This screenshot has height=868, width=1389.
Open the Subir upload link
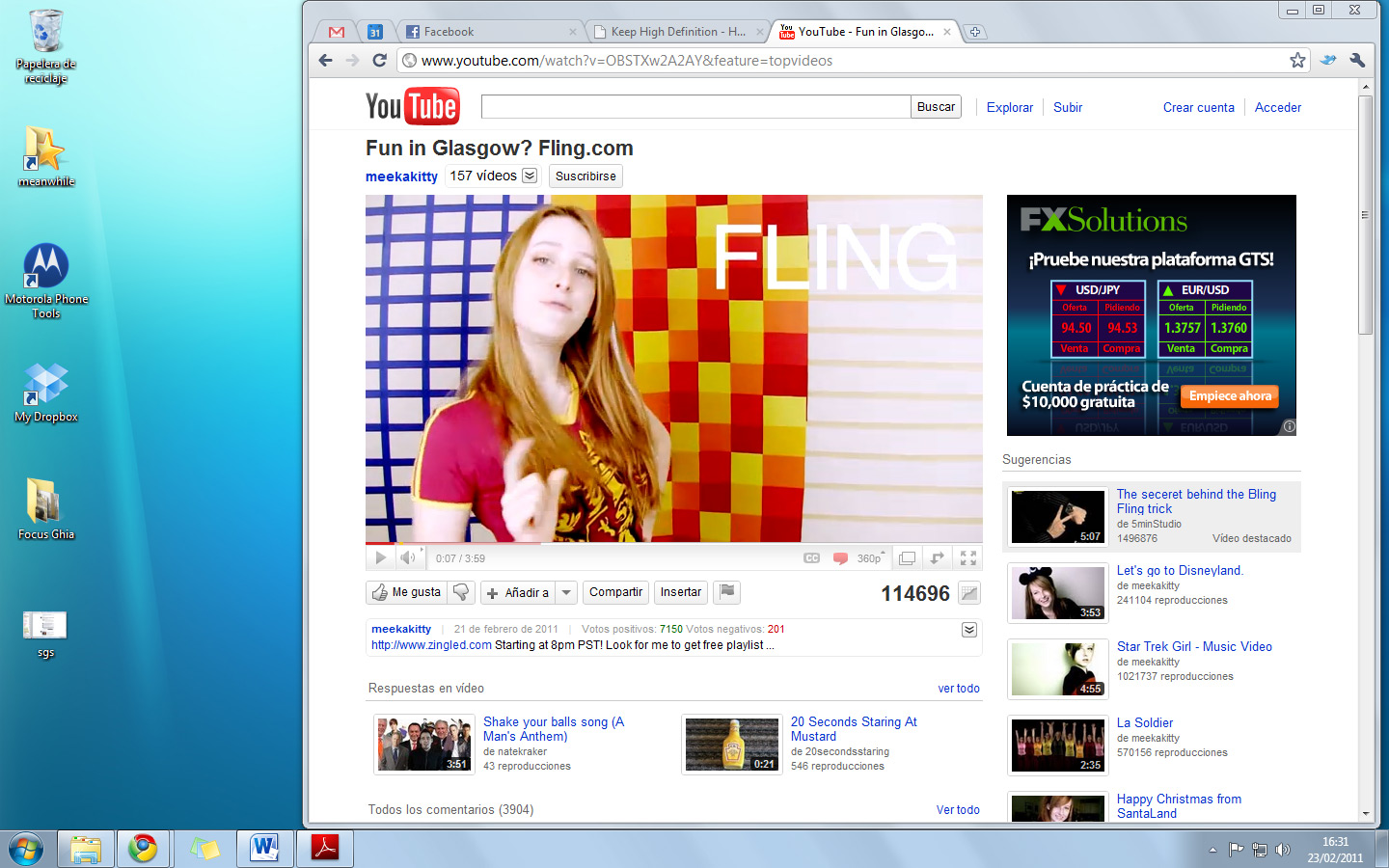pos(1068,108)
